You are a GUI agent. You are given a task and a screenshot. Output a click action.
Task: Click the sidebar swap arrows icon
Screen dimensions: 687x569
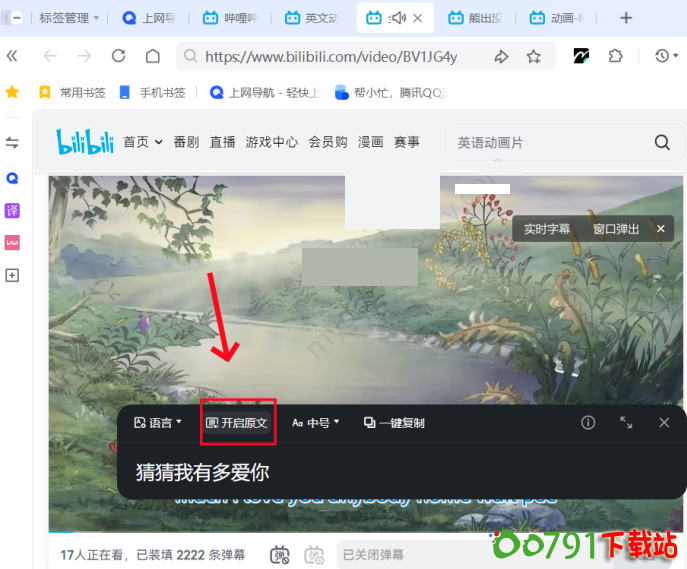12,142
